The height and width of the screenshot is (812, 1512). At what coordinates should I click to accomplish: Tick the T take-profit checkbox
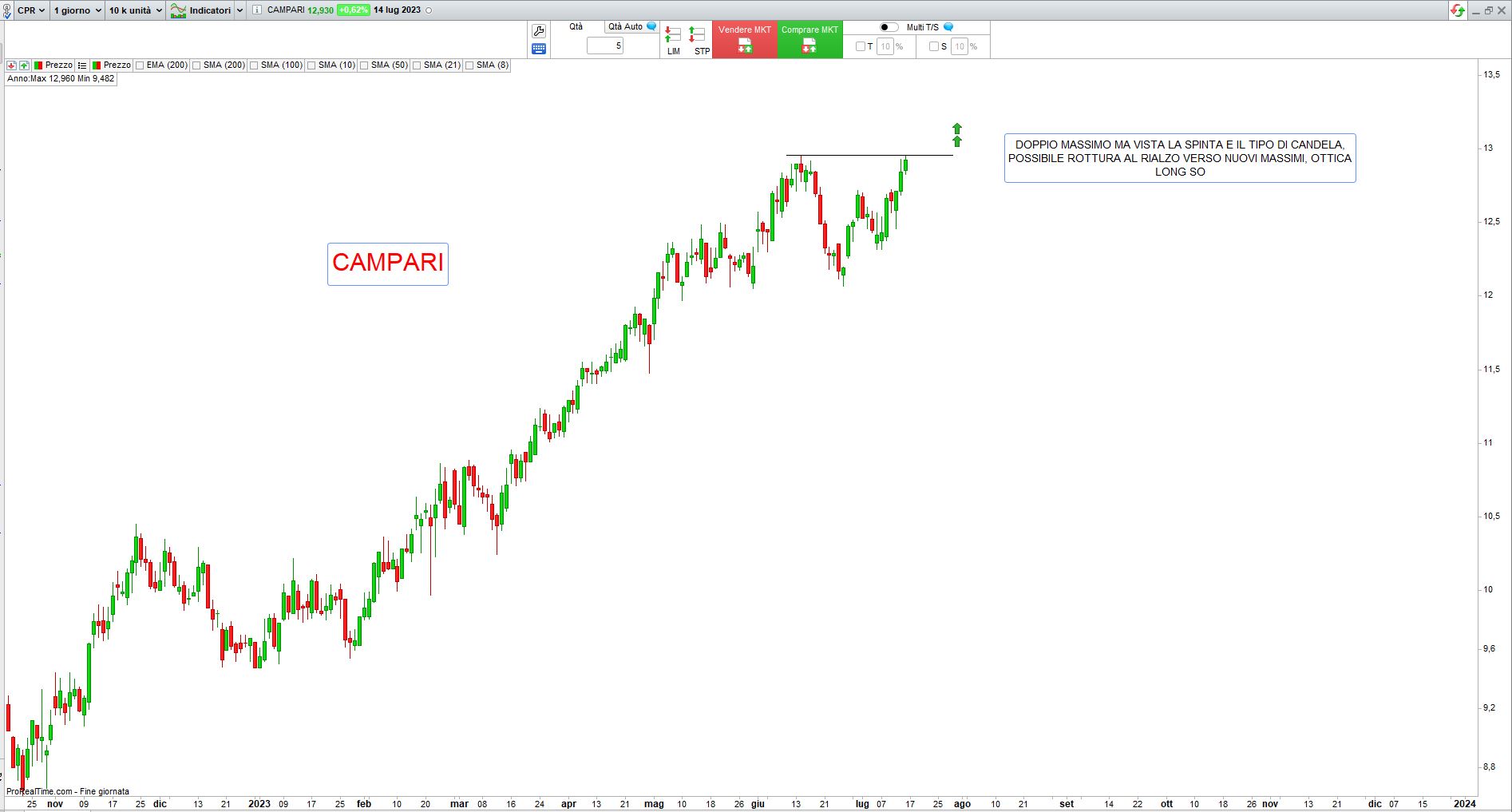coord(861,46)
